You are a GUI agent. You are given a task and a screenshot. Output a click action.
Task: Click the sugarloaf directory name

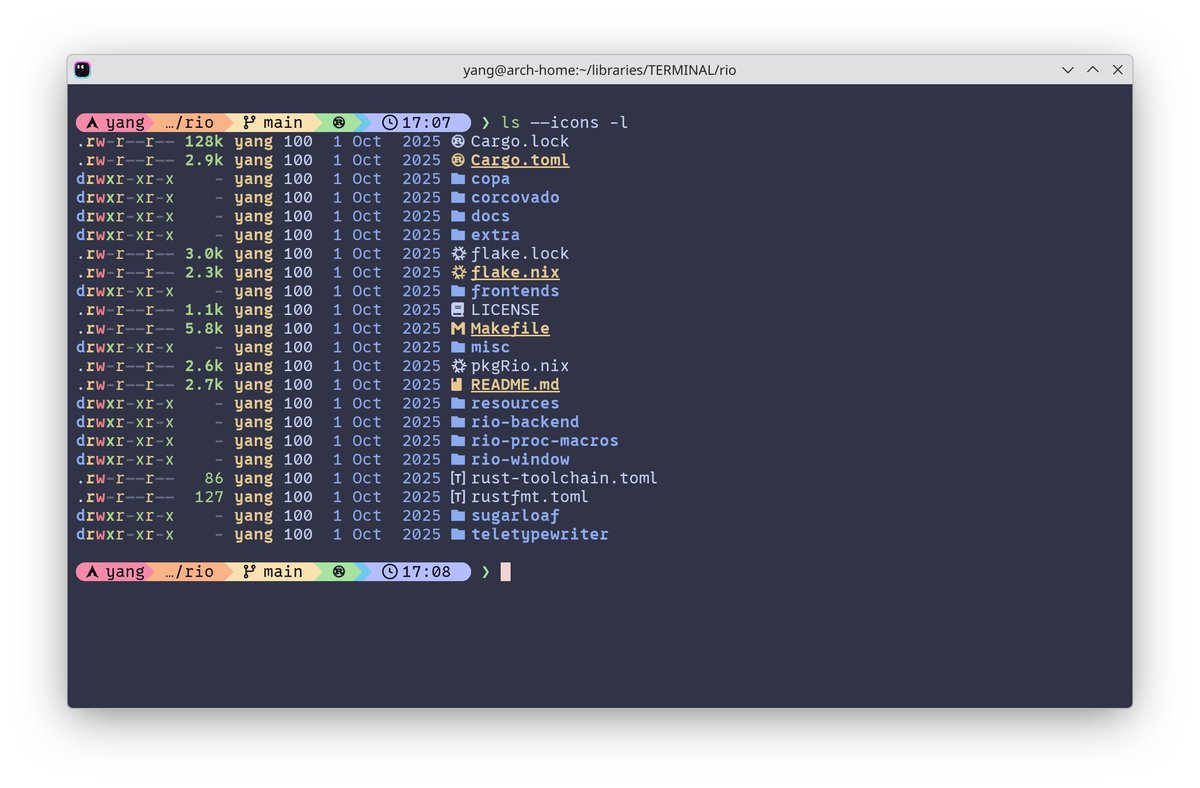(x=515, y=516)
